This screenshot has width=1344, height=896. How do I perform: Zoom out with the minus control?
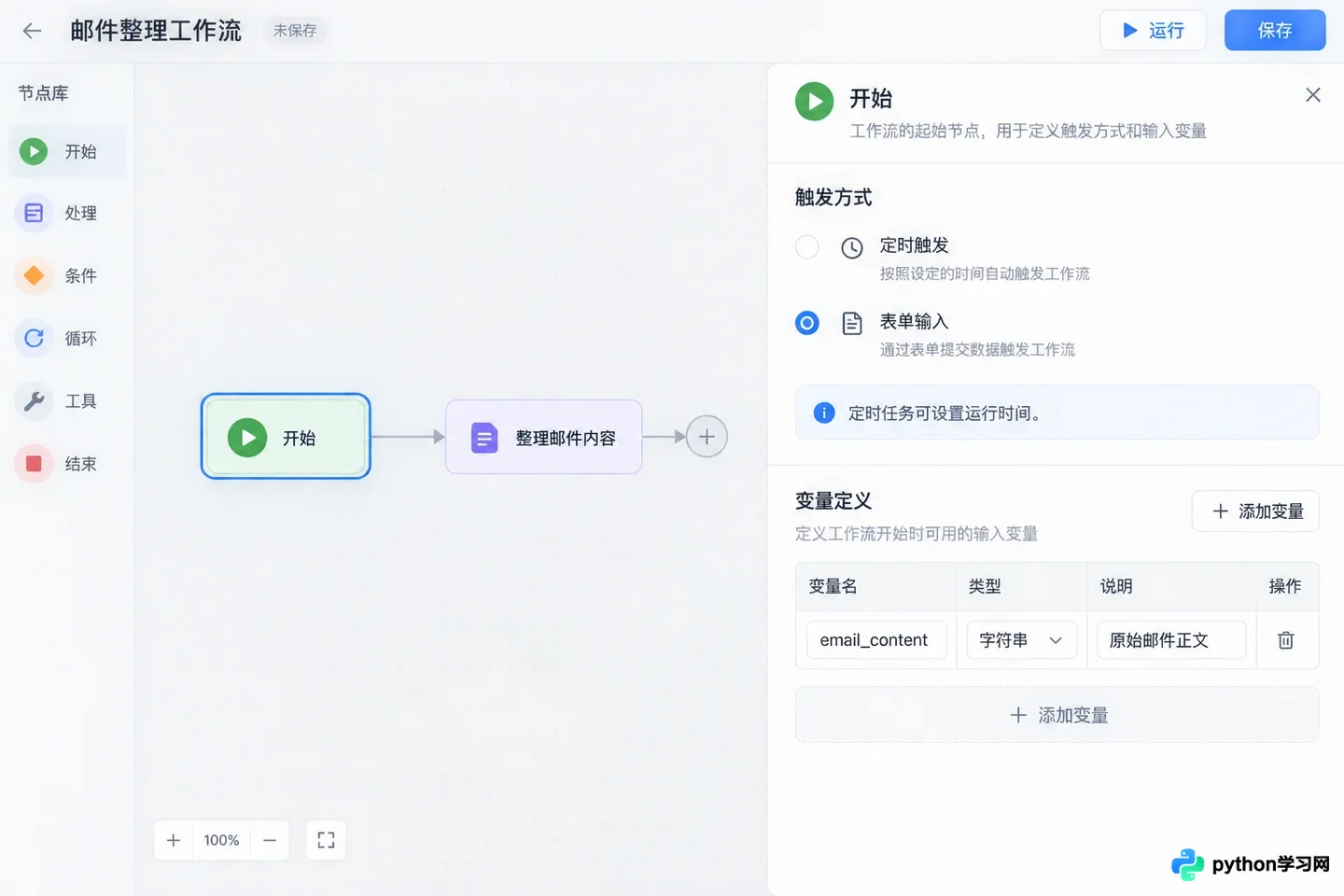pyautogui.click(x=270, y=840)
